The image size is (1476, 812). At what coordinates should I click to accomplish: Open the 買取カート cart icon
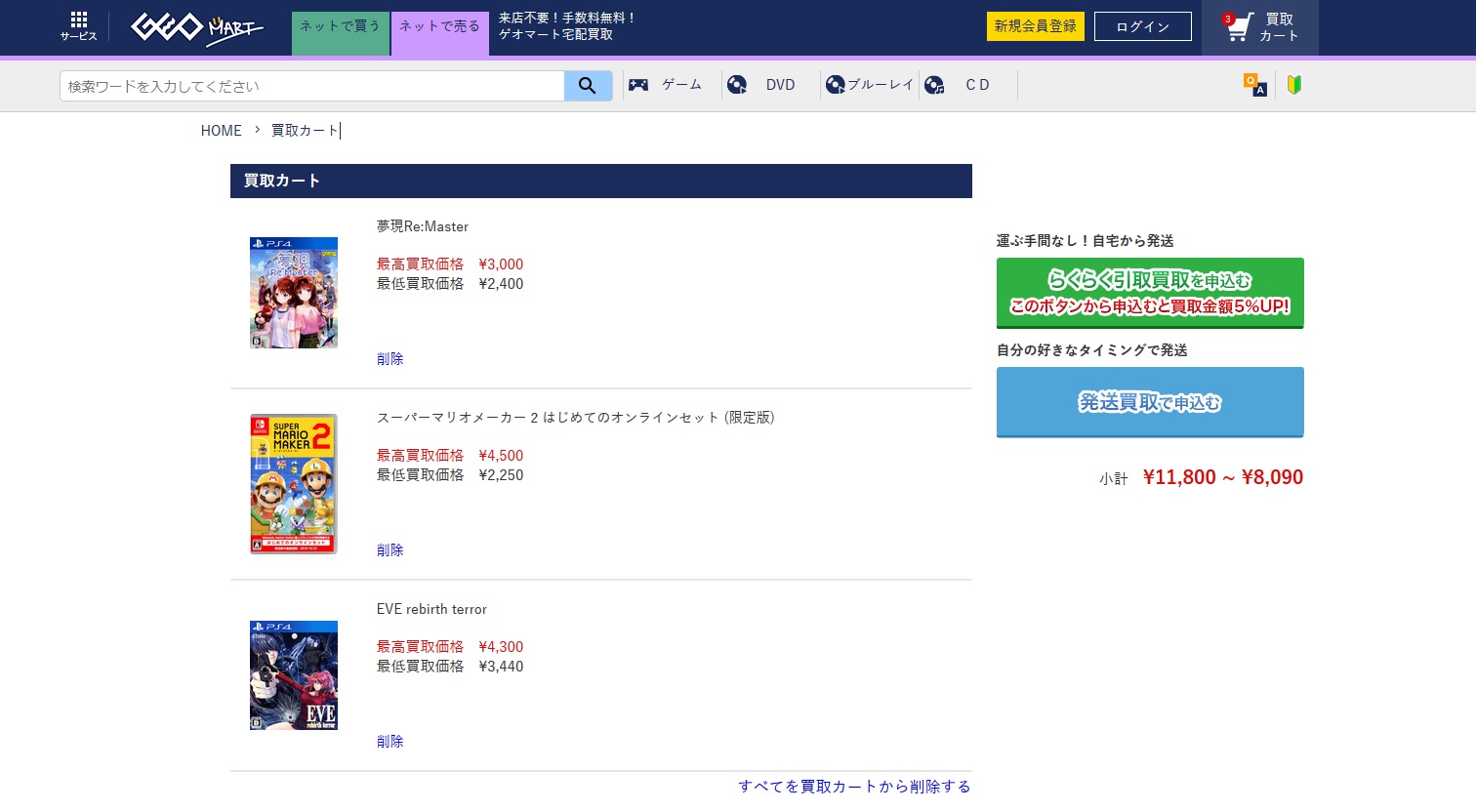coord(1260,27)
